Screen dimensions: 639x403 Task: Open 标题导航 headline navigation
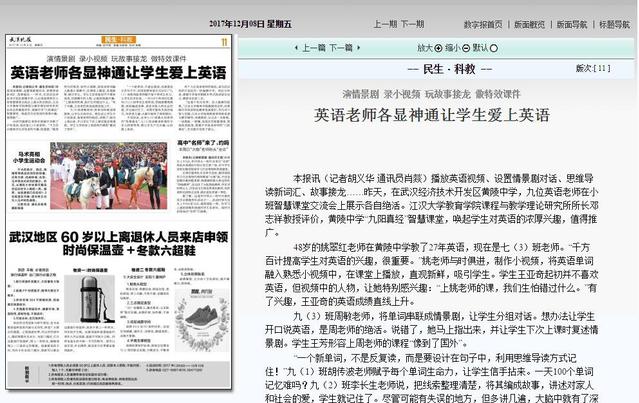pyautogui.click(x=615, y=24)
